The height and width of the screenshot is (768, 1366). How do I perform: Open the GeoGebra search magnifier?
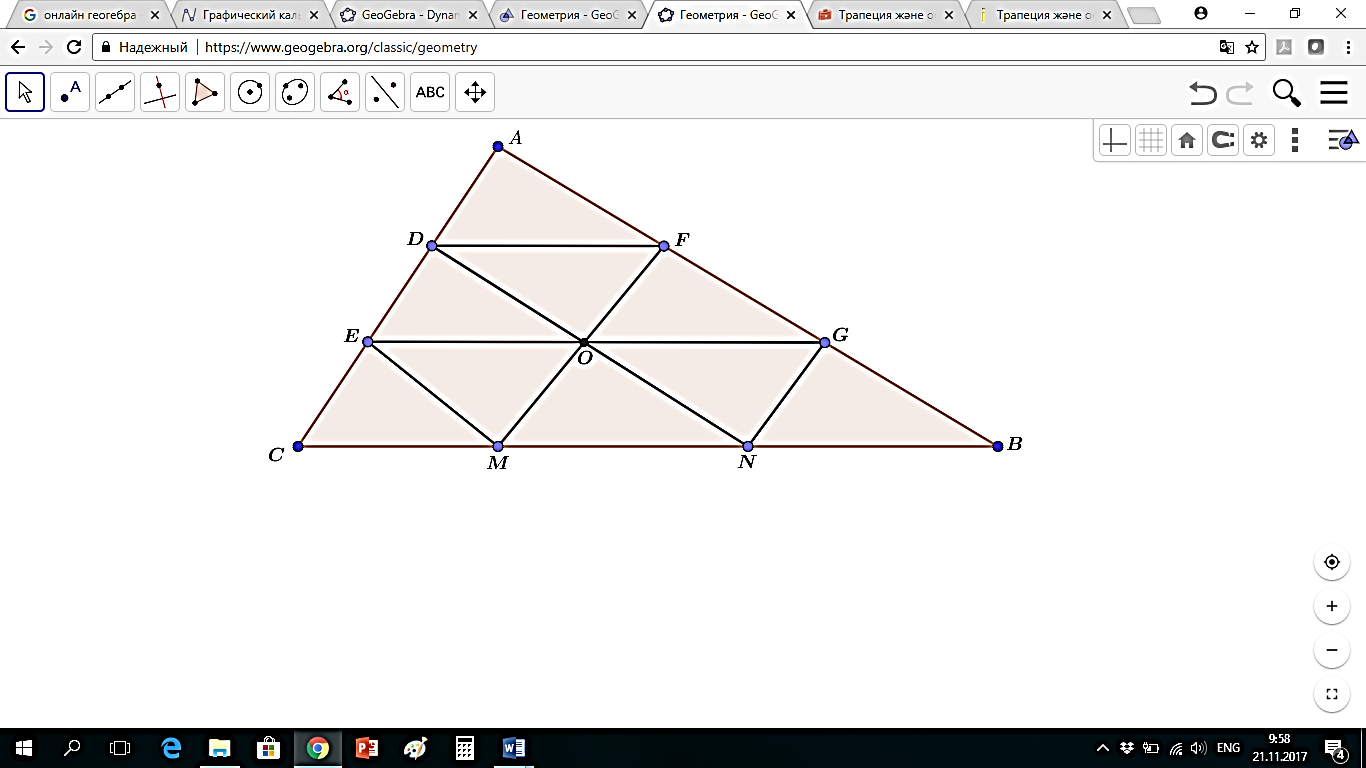pyautogui.click(x=1287, y=93)
